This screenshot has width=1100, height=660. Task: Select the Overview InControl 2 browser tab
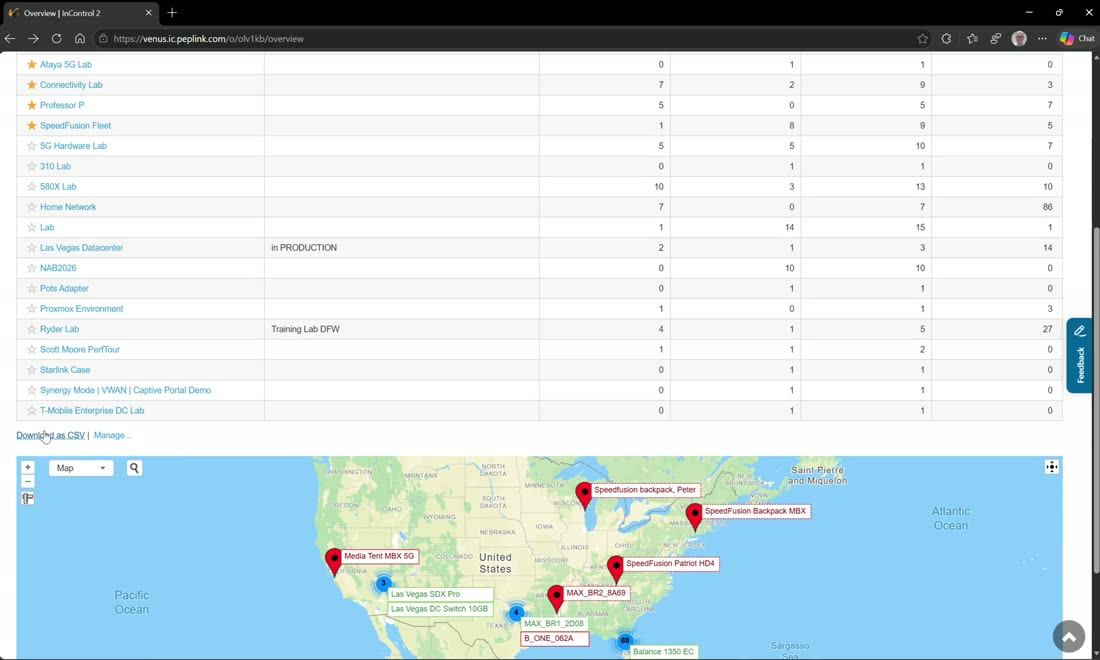(80, 13)
